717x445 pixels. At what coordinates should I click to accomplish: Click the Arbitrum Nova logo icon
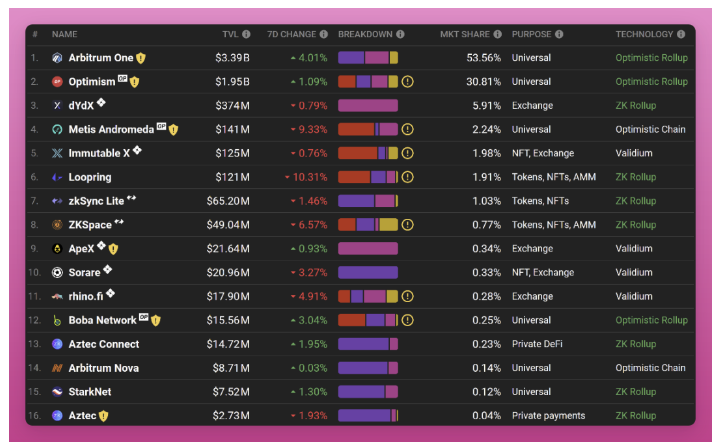point(57,368)
